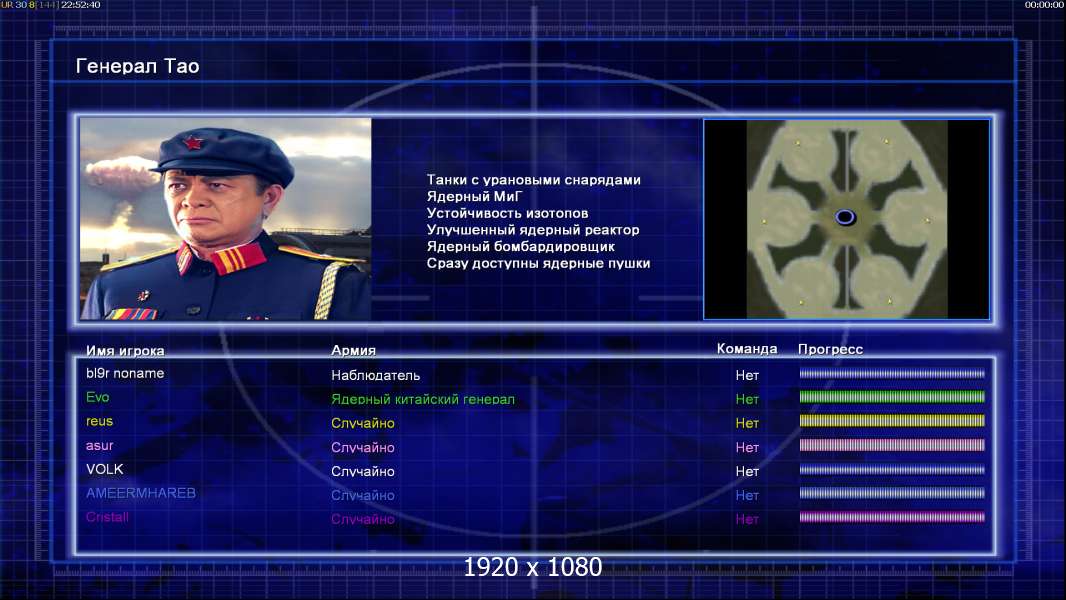Image resolution: width=1066 pixels, height=600 pixels.
Task: Click the General Tao portrait image
Action: [226, 219]
